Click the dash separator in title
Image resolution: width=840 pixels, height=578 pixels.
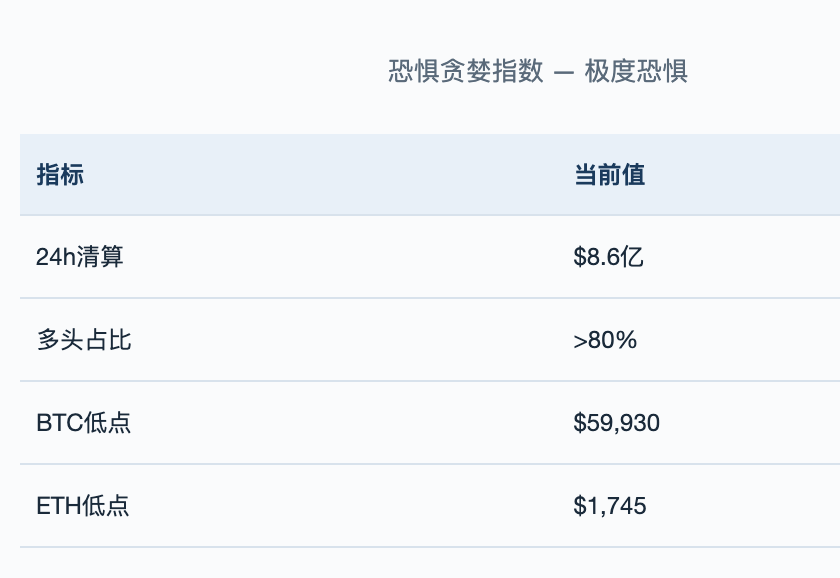564,72
